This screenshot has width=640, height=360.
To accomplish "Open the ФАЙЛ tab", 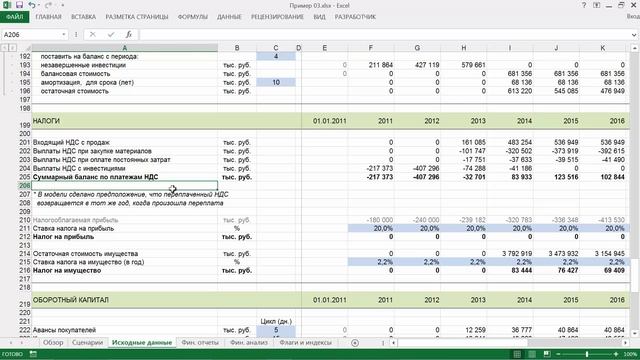I will (14, 17).
